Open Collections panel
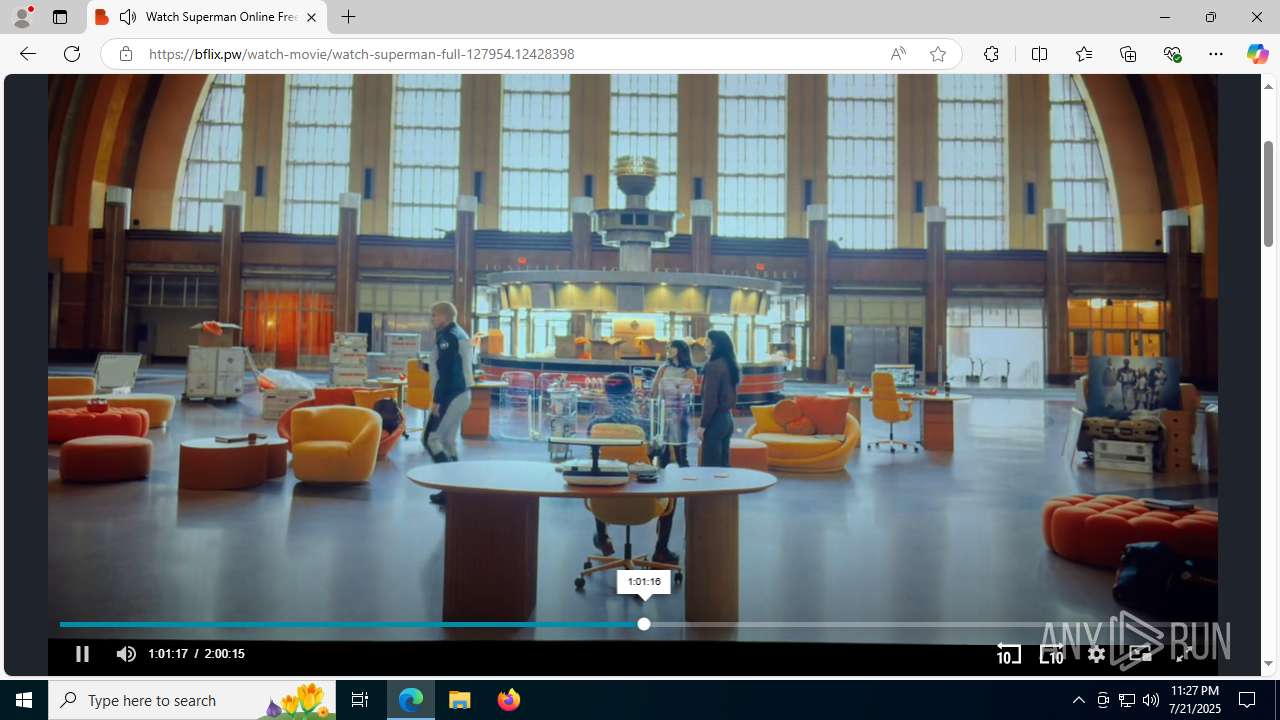Screen dimensions: 1280x720 pyautogui.click(x=1128, y=54)
